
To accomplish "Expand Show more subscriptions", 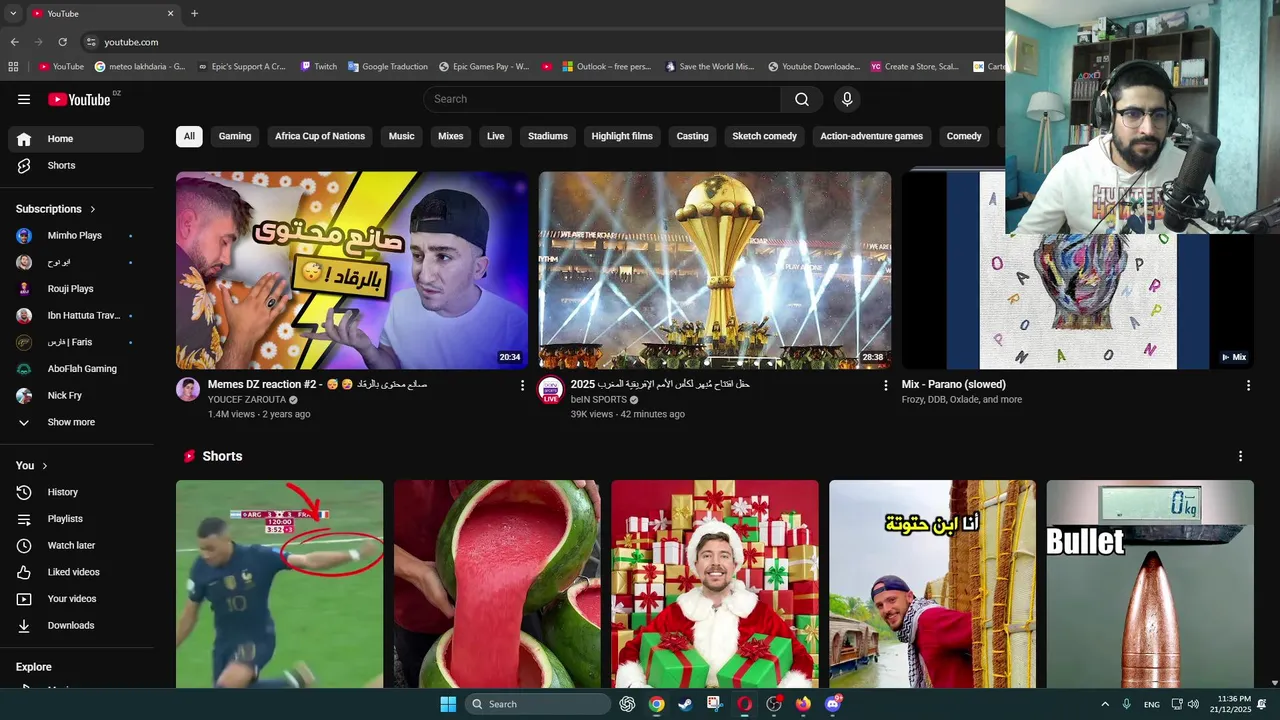I will coord(76,422).
